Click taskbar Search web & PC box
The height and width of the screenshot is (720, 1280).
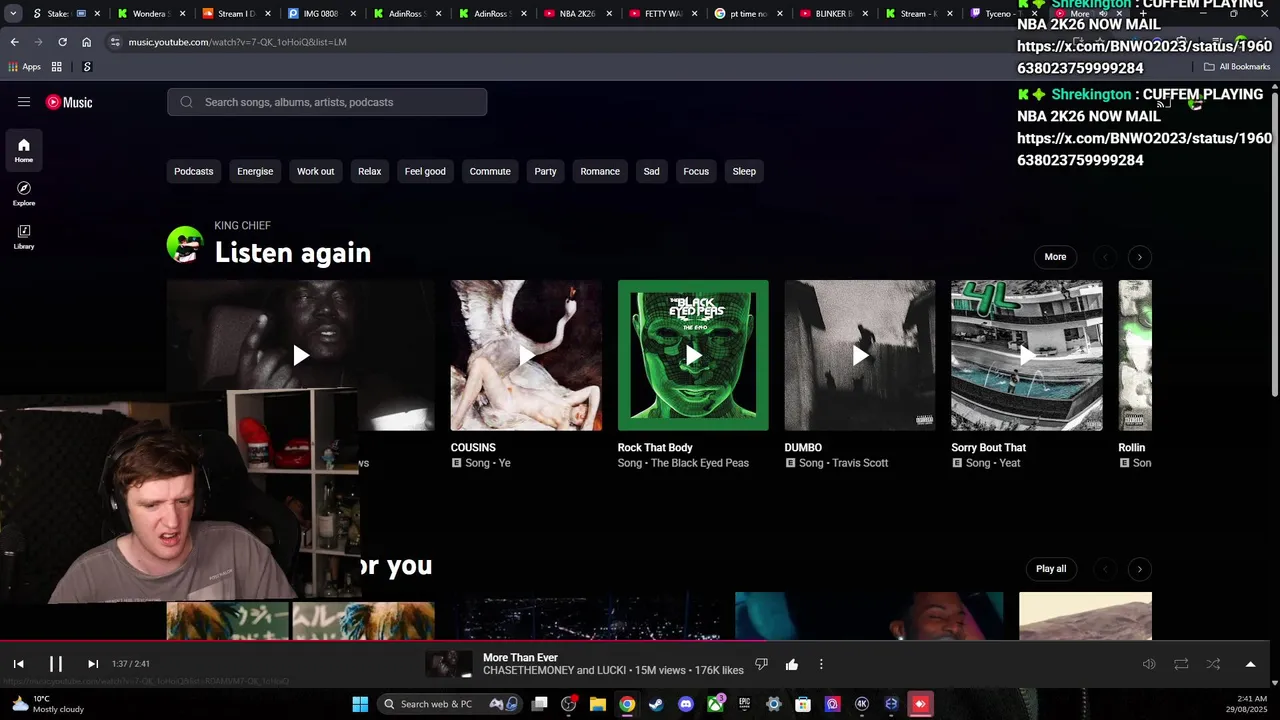point(450,704)
